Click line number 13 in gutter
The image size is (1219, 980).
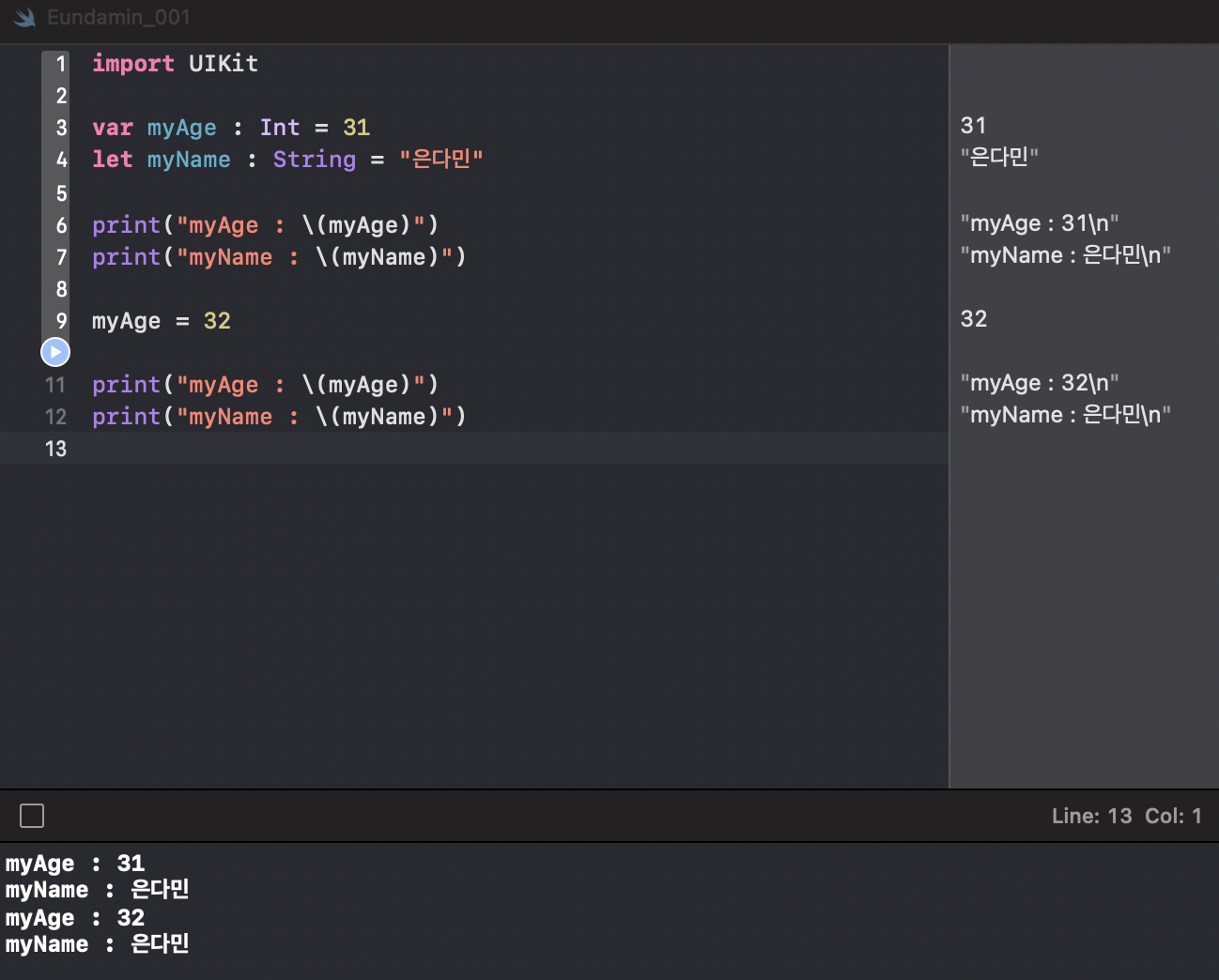pyautogui.click(x=56, y=449)
